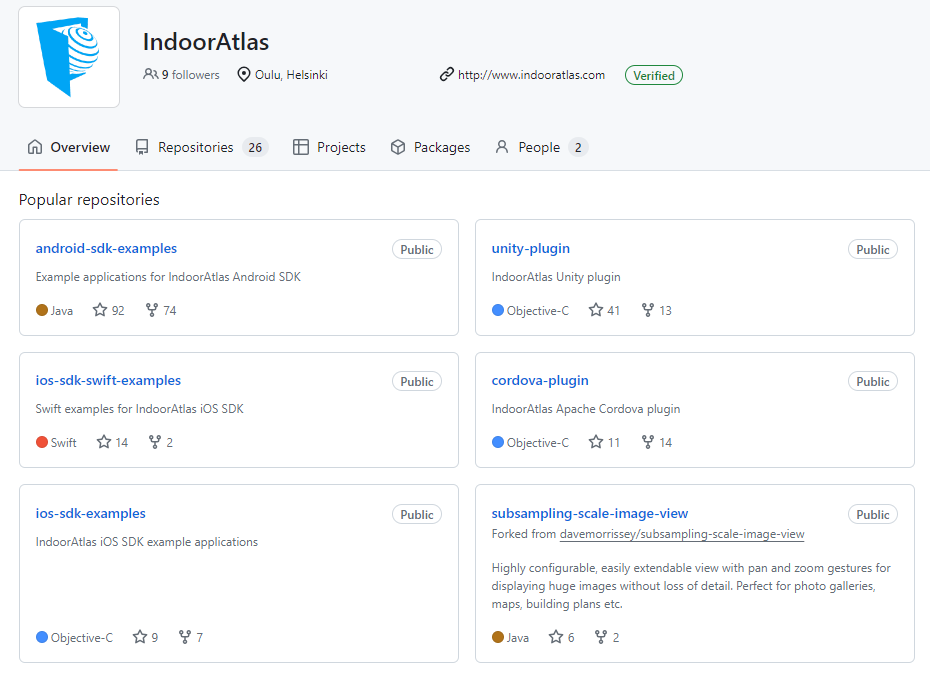930x678 pixels.
Task: Open the android-sdk-examples repository
Action: click(106, 248)
